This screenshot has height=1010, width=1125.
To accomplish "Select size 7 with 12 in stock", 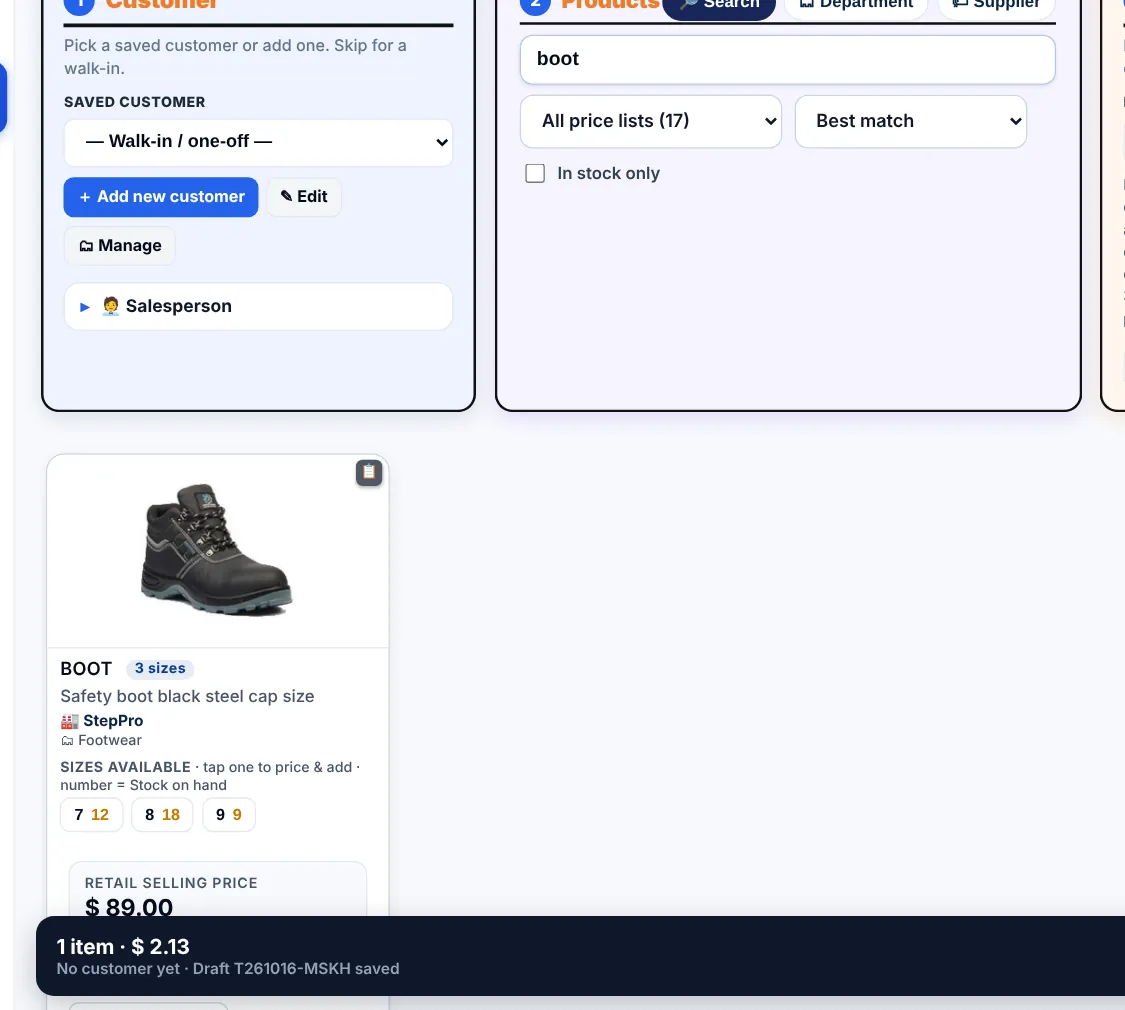I will [x=92, y=815].
